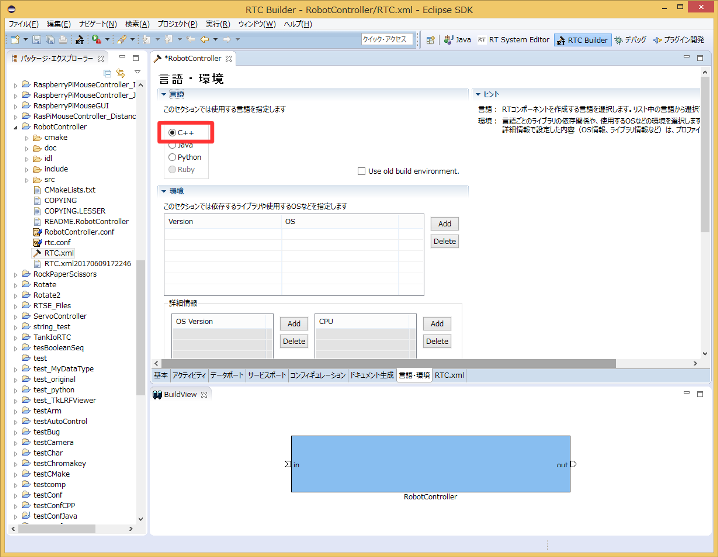Click Delete beside the CPU list
718x557 pixels.
(x=437, y=341)
